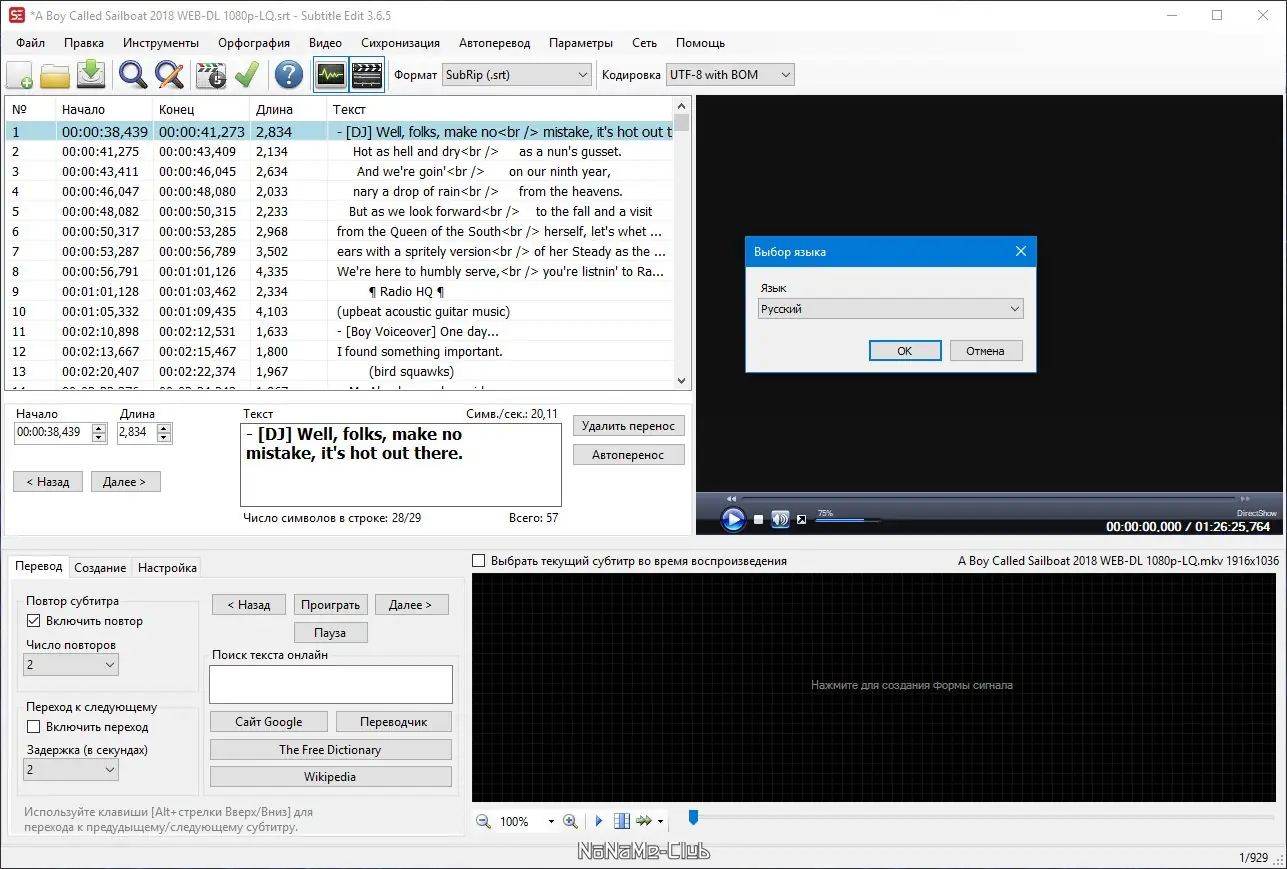This screenshot has height=869, width=1287.
Task: Open the Файл menu
Action: [x=31, y=43]
